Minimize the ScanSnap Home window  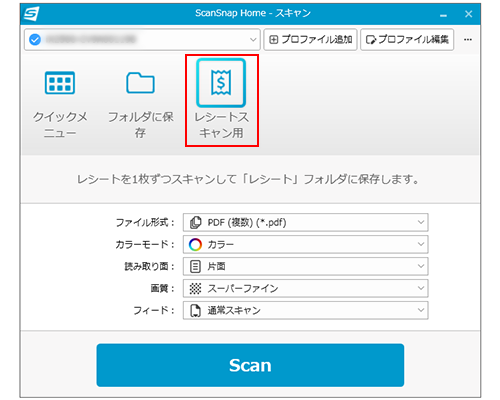pyautogui.click(x=443, y=14)
